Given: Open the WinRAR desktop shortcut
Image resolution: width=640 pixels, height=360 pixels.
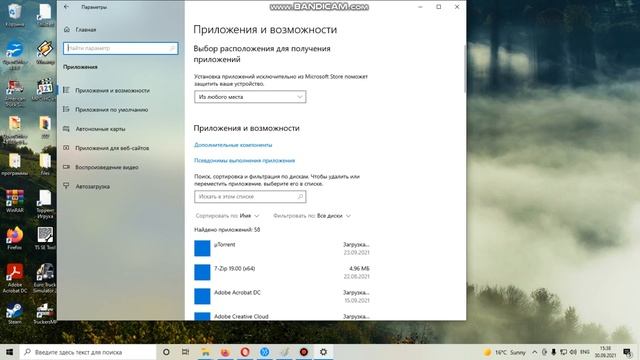Looking at the screenshot, I should tap(15, 201).
